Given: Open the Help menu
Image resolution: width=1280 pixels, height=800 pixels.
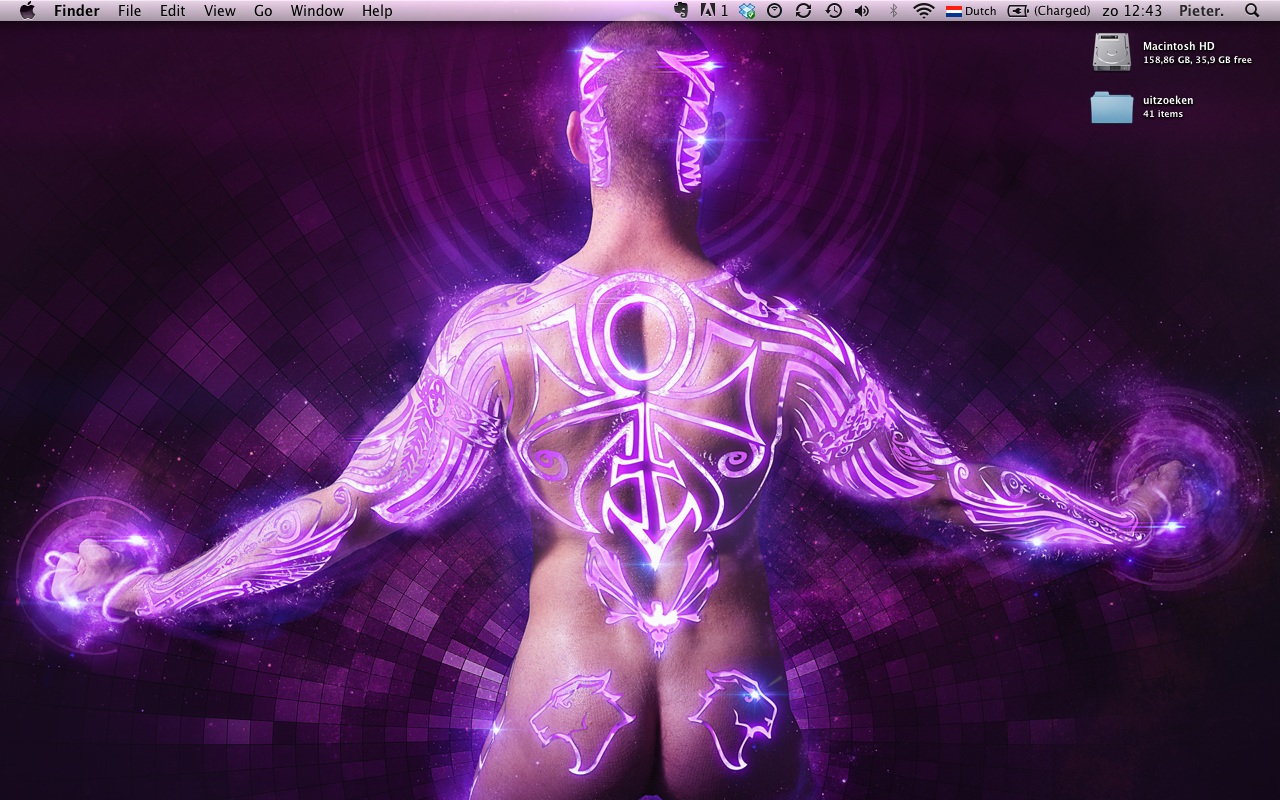Looking at the screenshot, I should click(x=377, y=11).
